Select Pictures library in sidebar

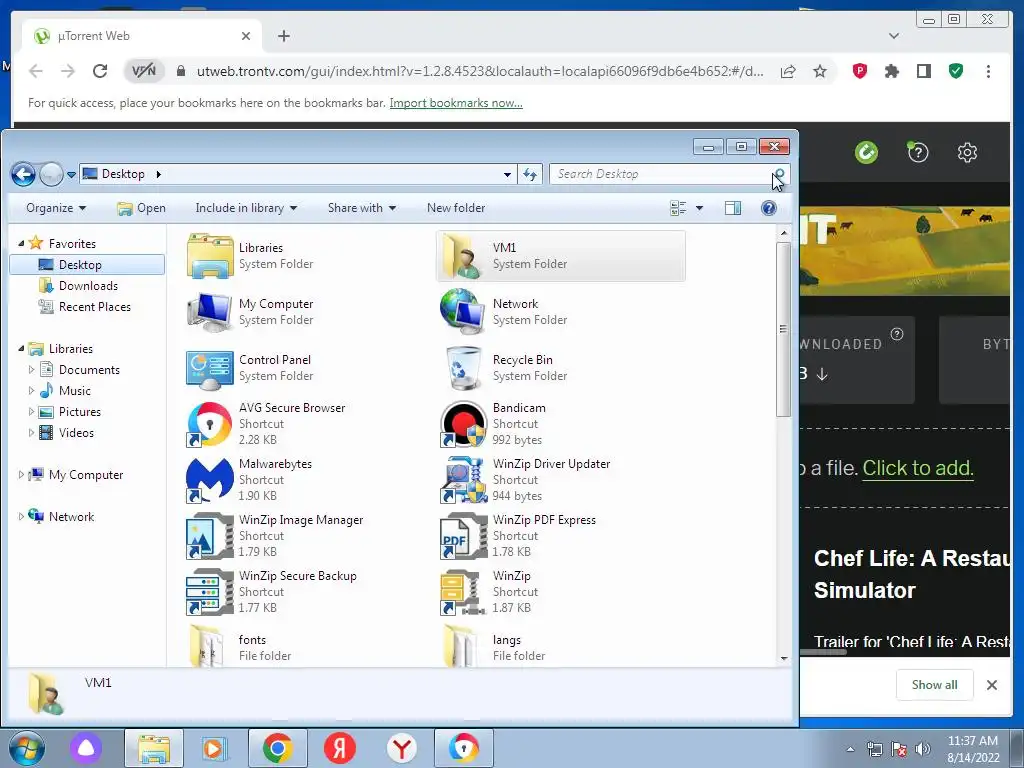click(79, 412)
